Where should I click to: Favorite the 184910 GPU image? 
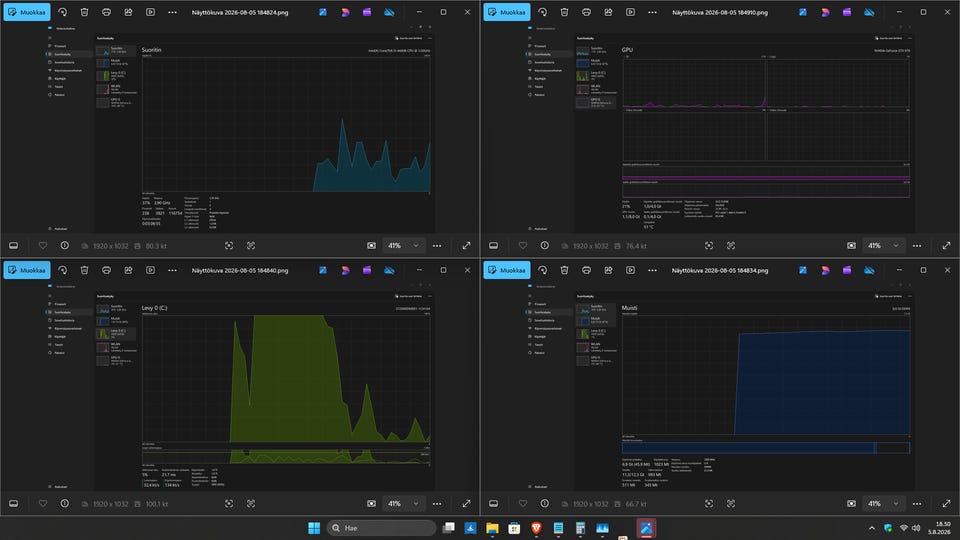point(523,246)
